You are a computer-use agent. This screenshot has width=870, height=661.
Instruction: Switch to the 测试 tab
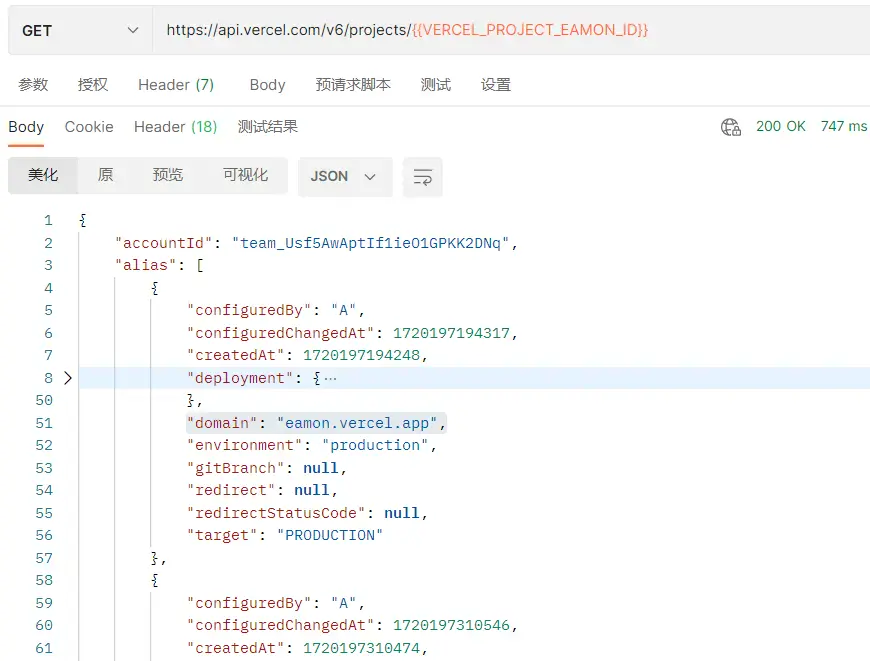click(x=436, y=85)
